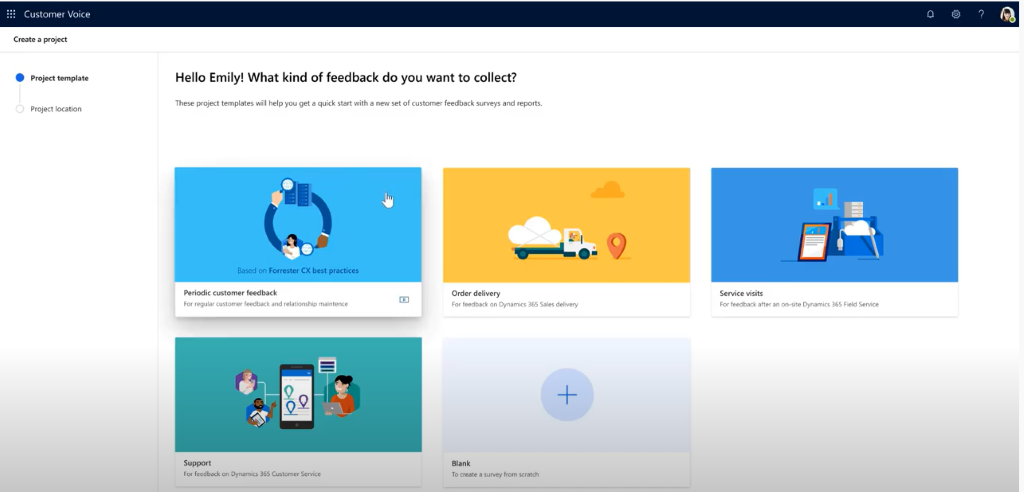Screen dimensions: 1024x492
Task: Click 'To create a survey from scratch'
Action: [x=495, y=474]
